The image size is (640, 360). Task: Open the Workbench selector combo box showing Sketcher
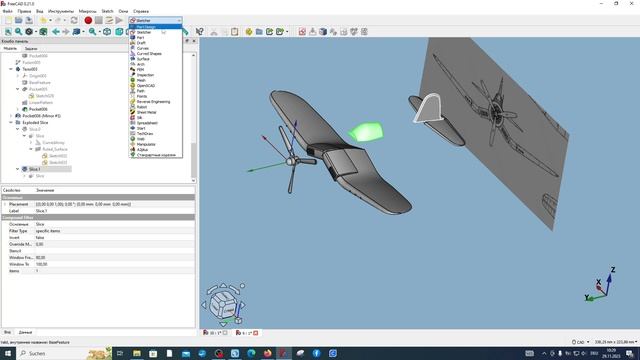(156, 20)
